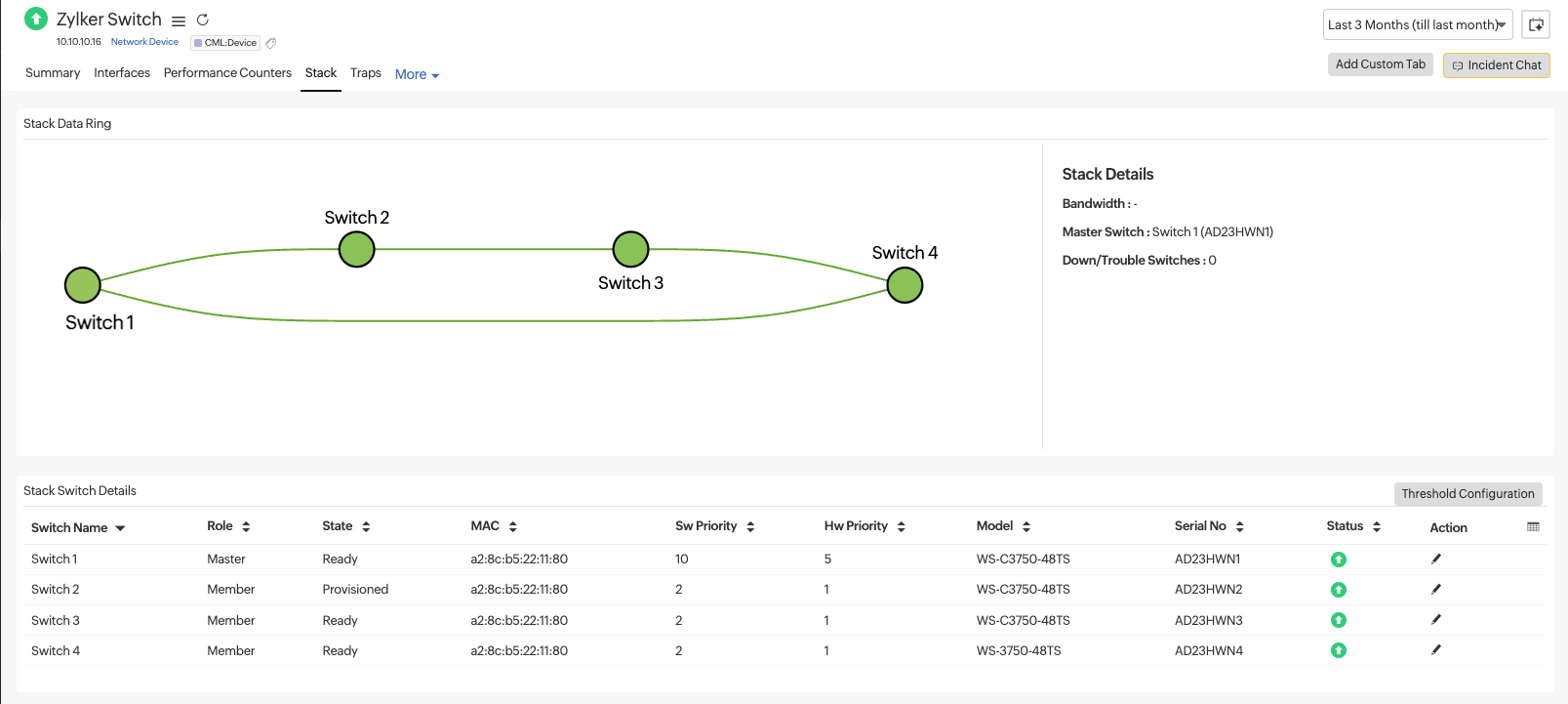Click the Switch 4 node in ring diagram
The image size is (1568, 704).
tap(905, 285)
